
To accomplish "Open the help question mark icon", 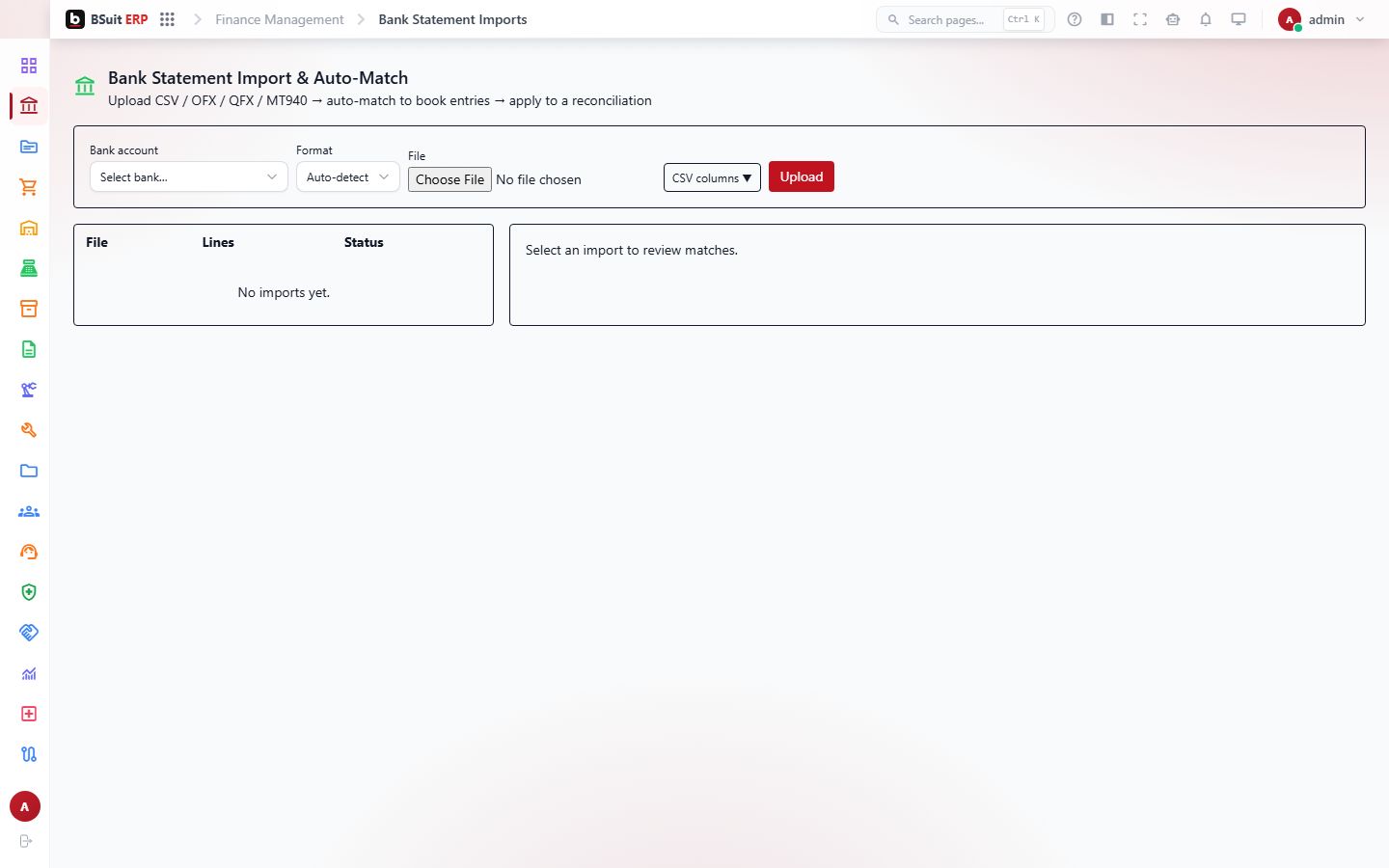I will [x=1075, y=19].
